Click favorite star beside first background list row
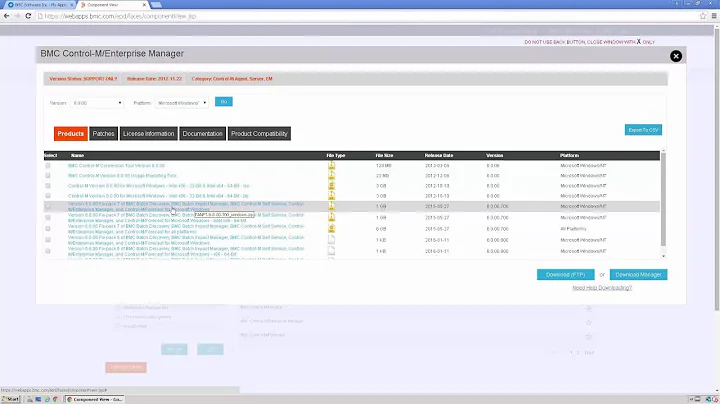This screenshot has height=404, width=720. [x=589, y=308]
